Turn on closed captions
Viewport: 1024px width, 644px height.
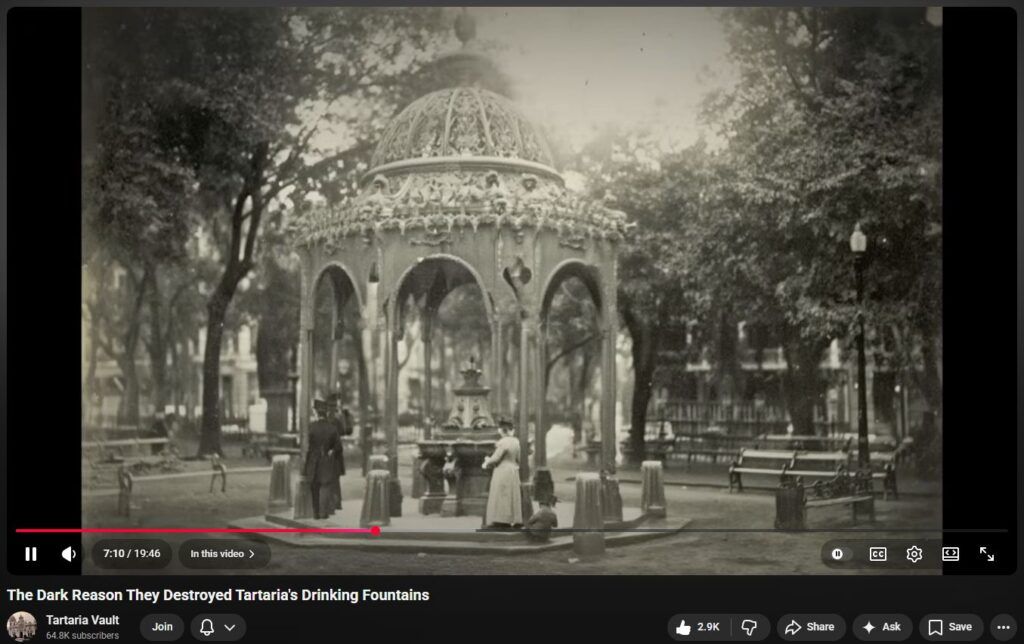[x=877, y=554]
